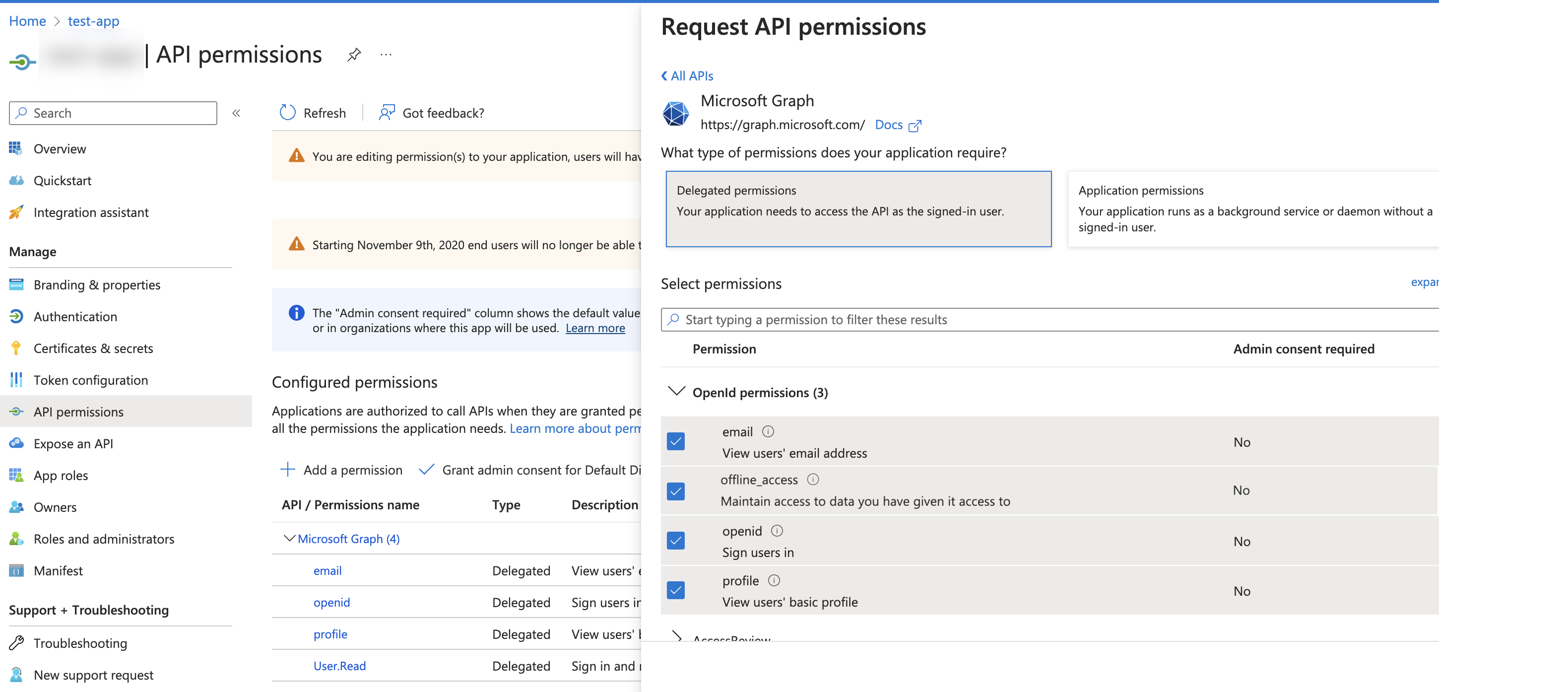Uncheck the profile permission checkbox
Image resolution: width=1568 pixels, height=692 pixels.
pyautogui.click(x=676, y=590)
